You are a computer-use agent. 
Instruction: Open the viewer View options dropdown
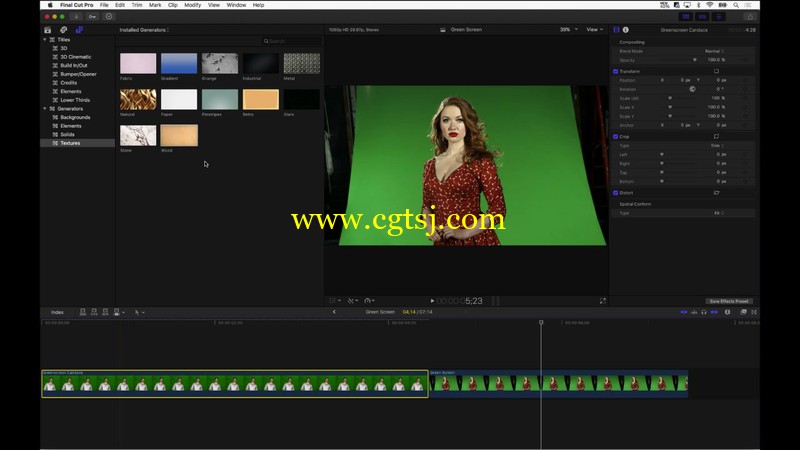tap(594, 30)
